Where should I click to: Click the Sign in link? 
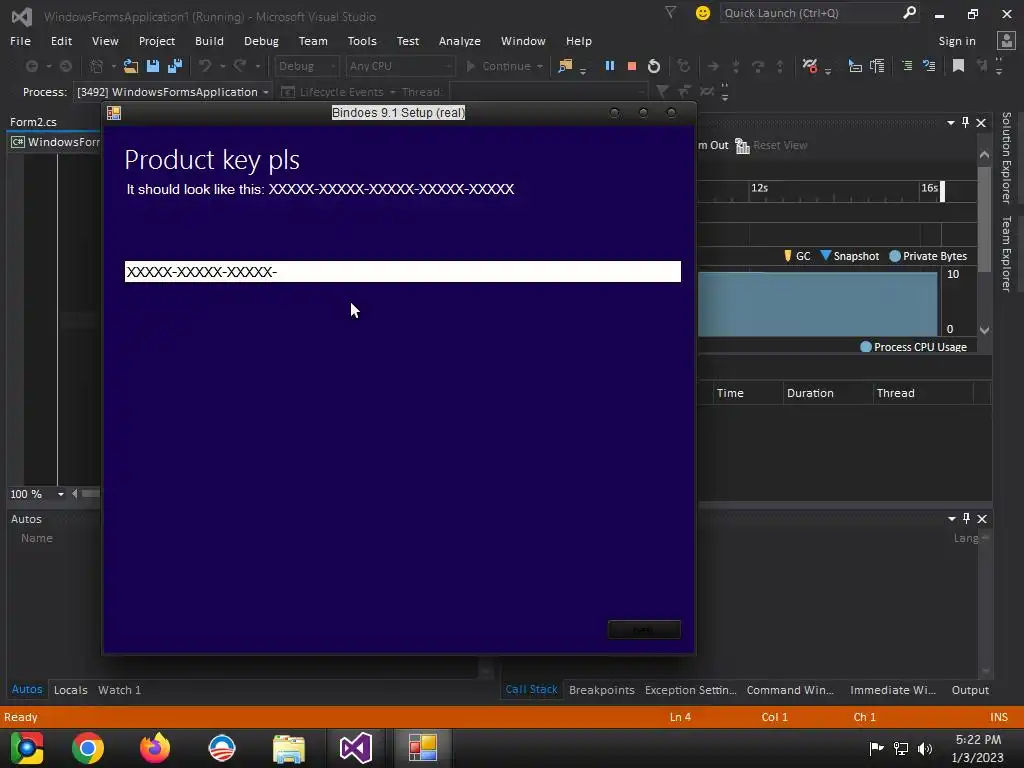(x=957, y=41)
